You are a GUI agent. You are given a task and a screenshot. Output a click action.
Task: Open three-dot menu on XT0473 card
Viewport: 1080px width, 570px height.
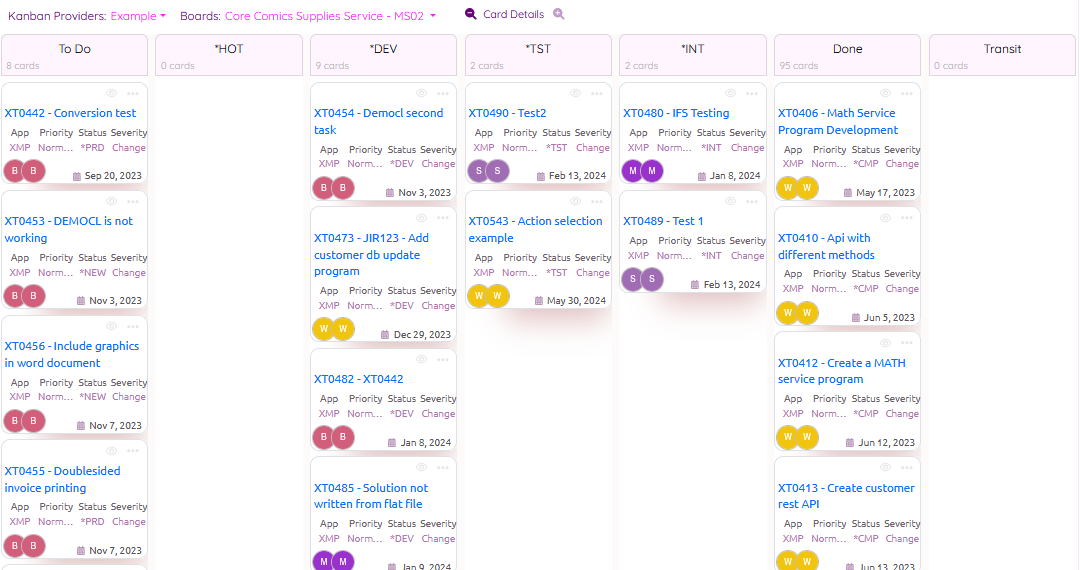tap(442, 218)
